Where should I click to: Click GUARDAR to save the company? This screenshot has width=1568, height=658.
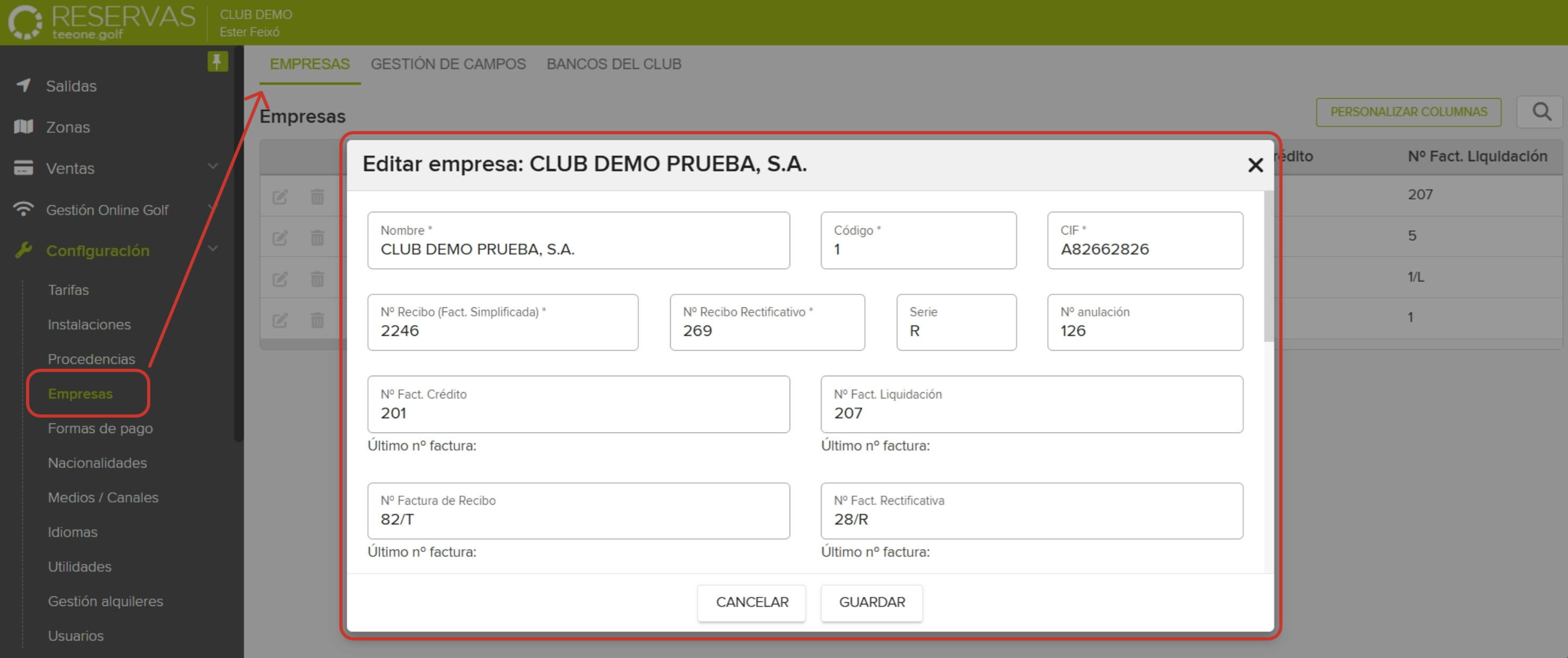pos(872,602)
